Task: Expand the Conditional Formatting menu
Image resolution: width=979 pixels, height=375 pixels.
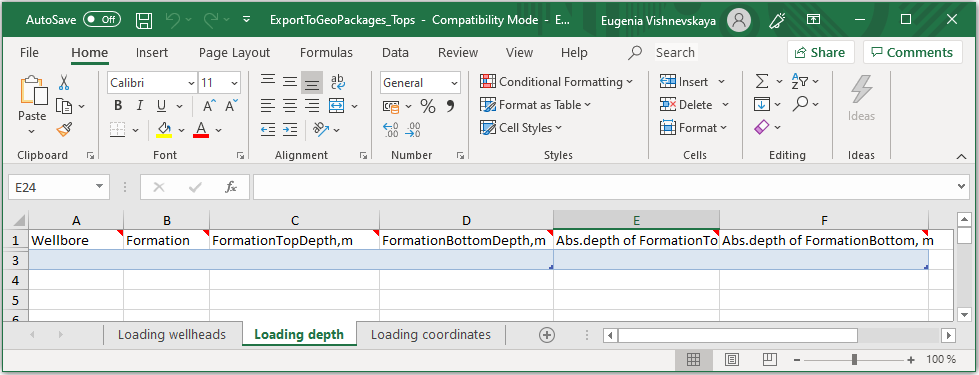Action: click(x=556, y=82)
